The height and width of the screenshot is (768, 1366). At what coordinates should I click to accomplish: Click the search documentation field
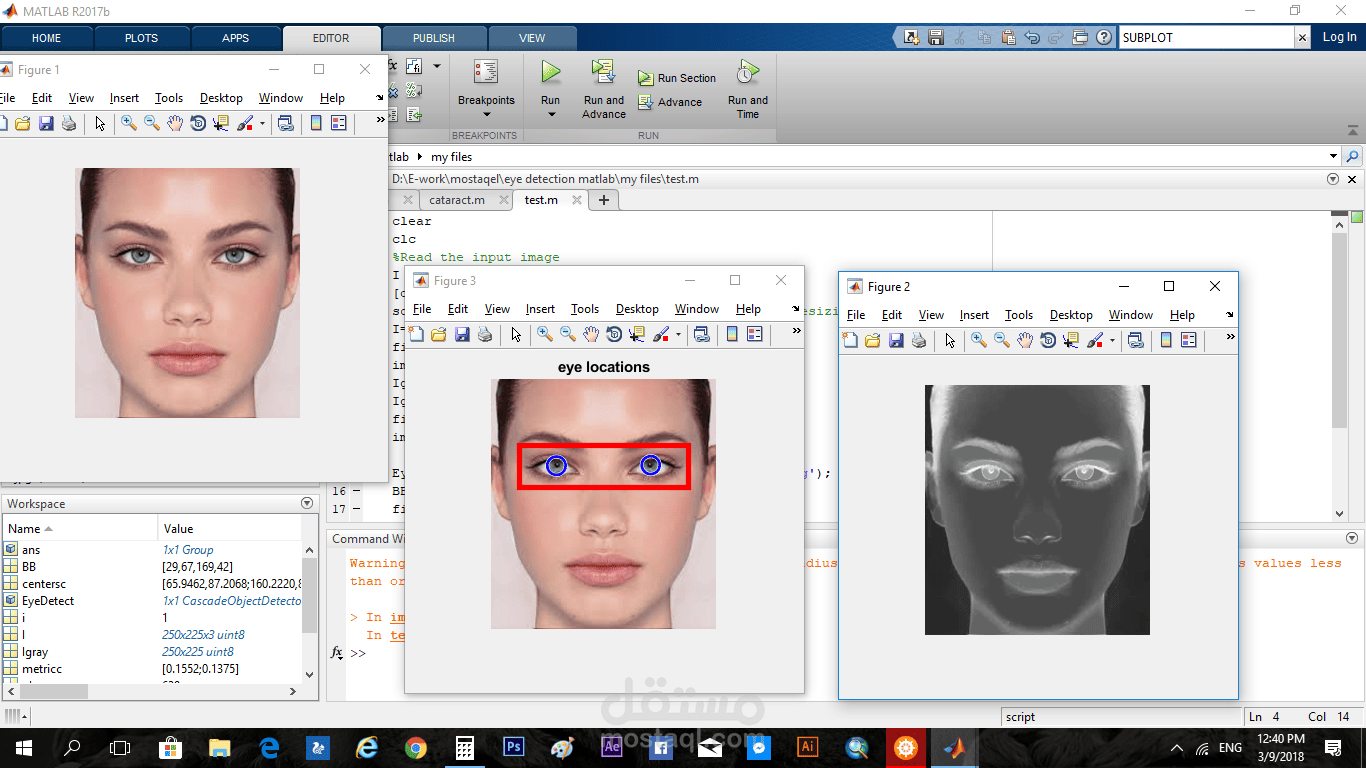[x=1207, y=37]
